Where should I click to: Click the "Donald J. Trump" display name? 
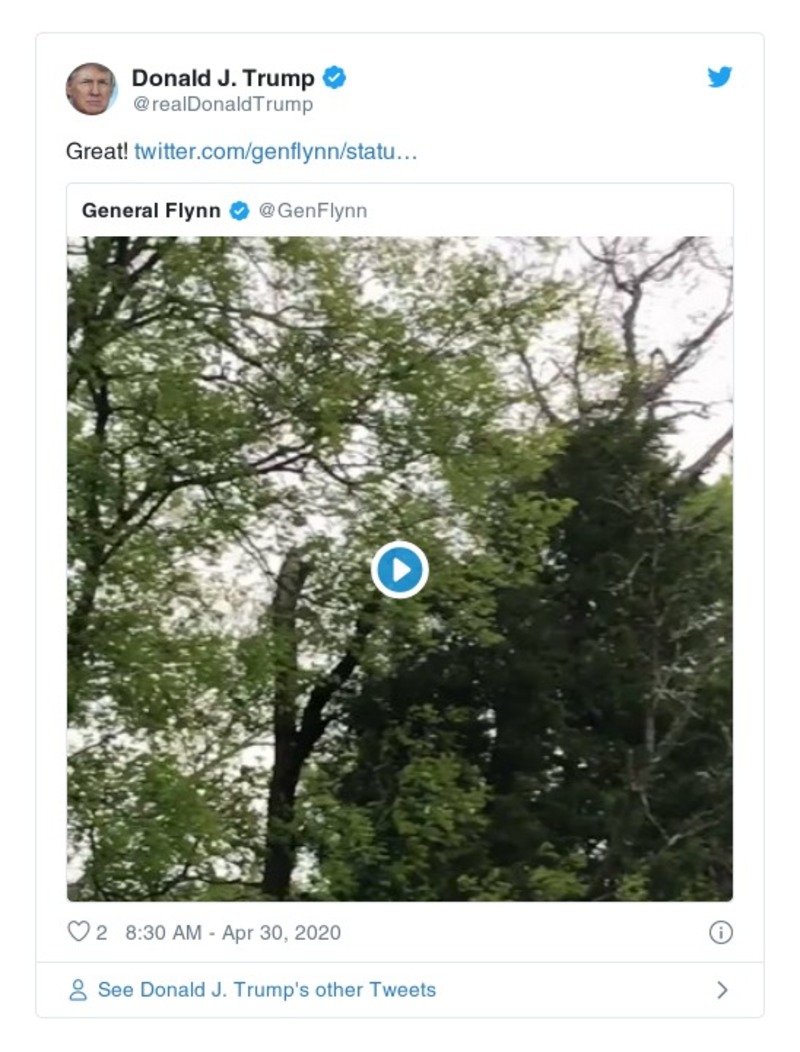tap(223, 78)
